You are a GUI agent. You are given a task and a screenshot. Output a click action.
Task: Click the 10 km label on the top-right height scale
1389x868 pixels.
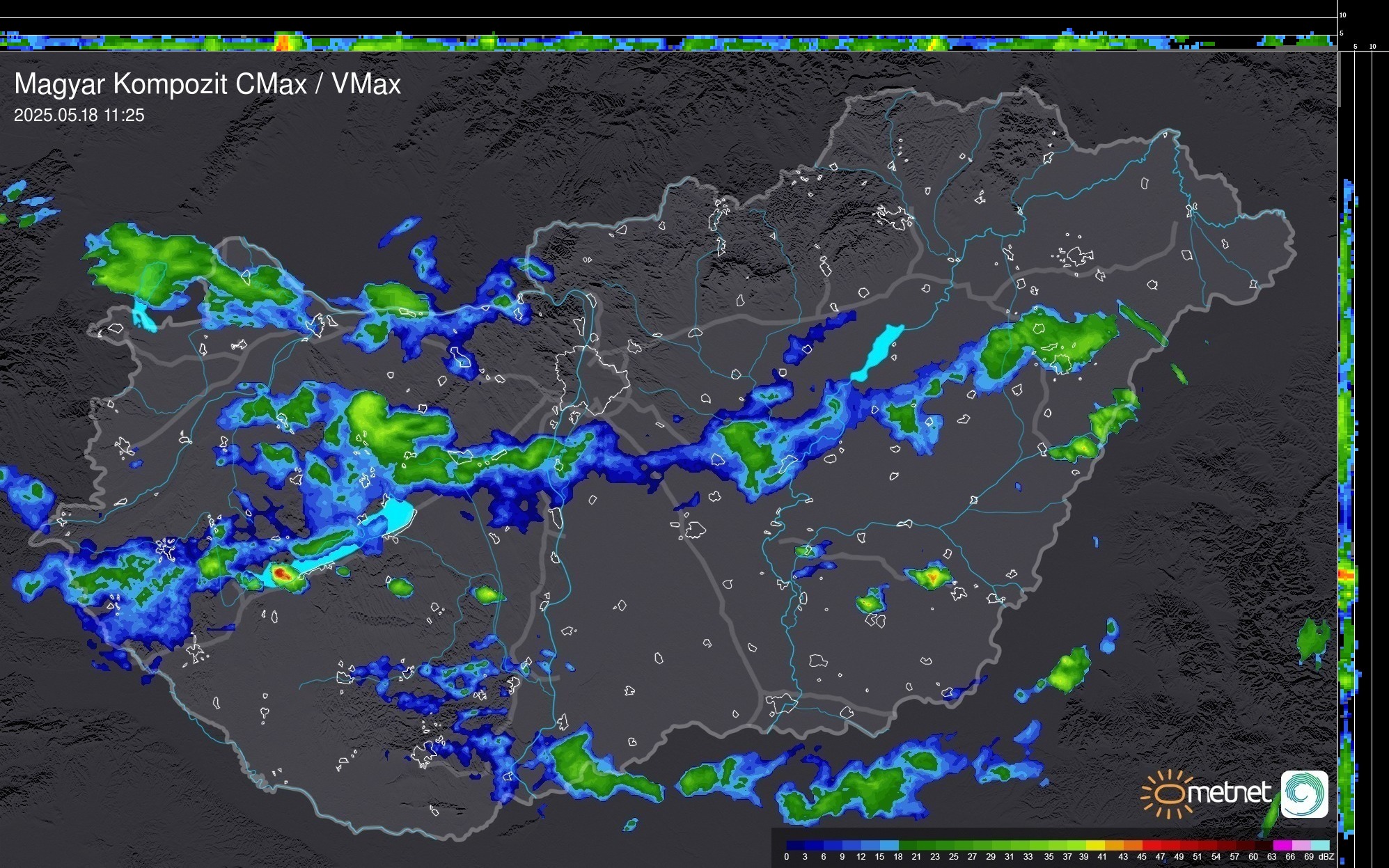click(1343, 15)
